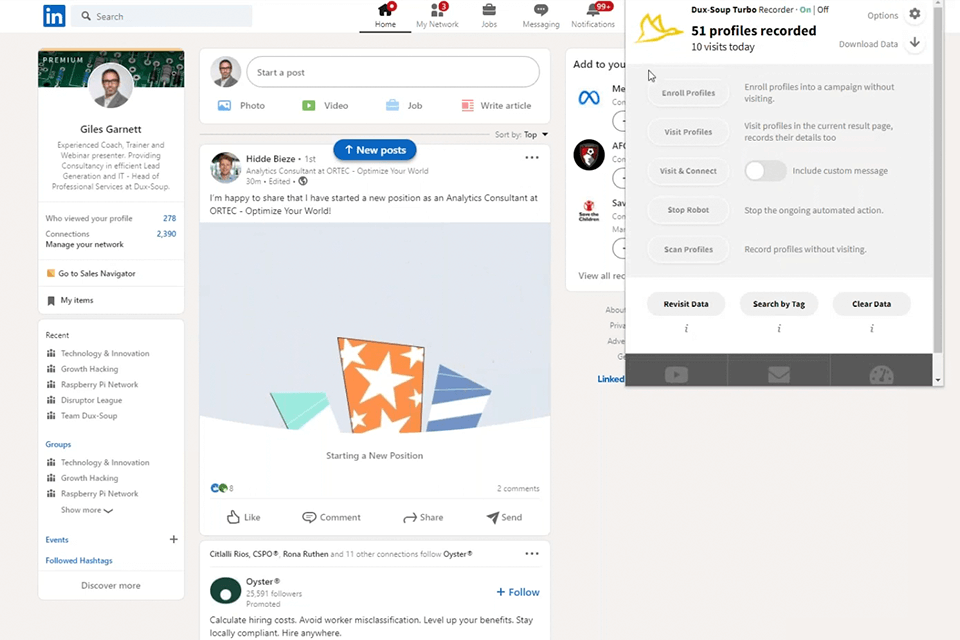The width and height of the screenshot is (960, 640).
Task: Toggle the Include custom message switch
Action: [765, 170]
